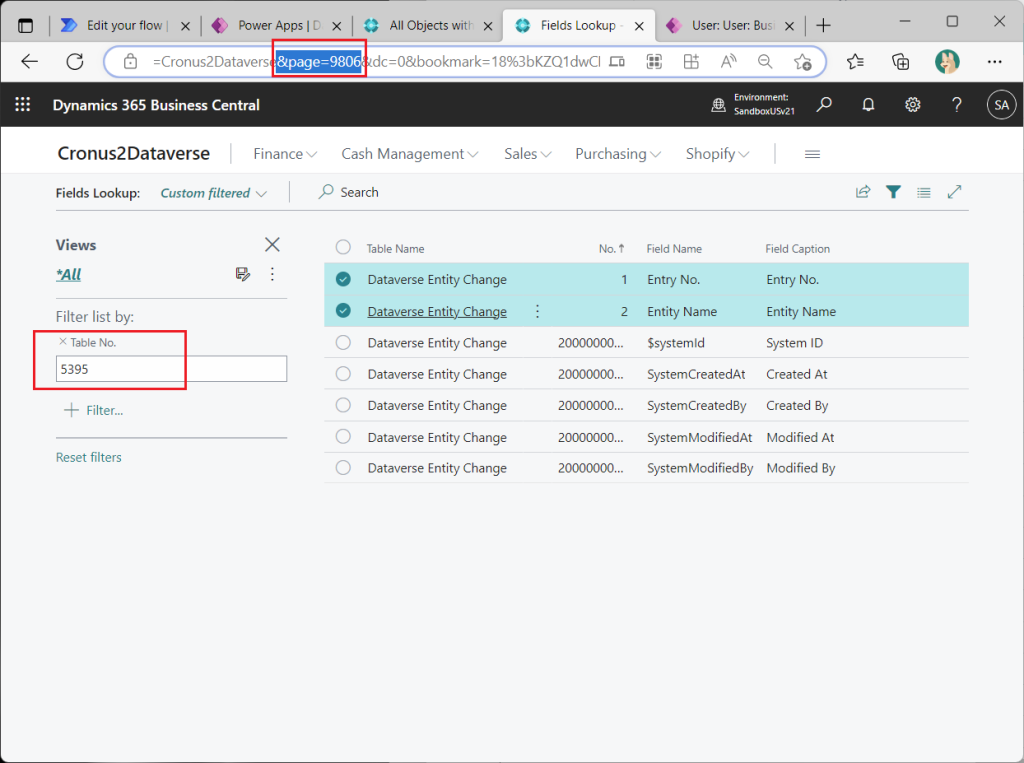Screen dimensions: 1024x763
Task: Open the SA user account circle
Action: pyautogui.click(x=1001, y=105)
